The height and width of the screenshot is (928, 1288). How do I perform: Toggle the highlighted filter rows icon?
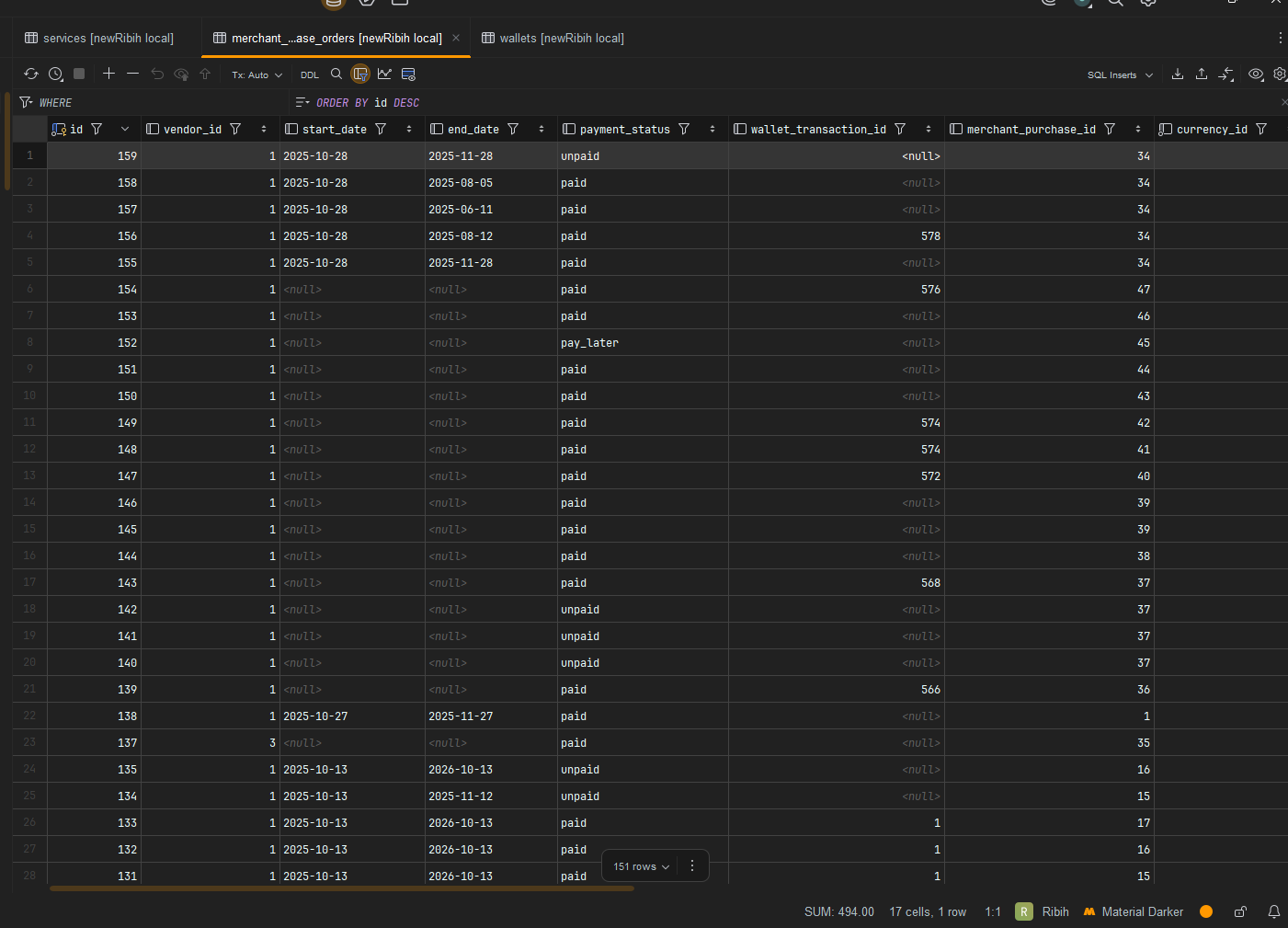tap(360, 74)
